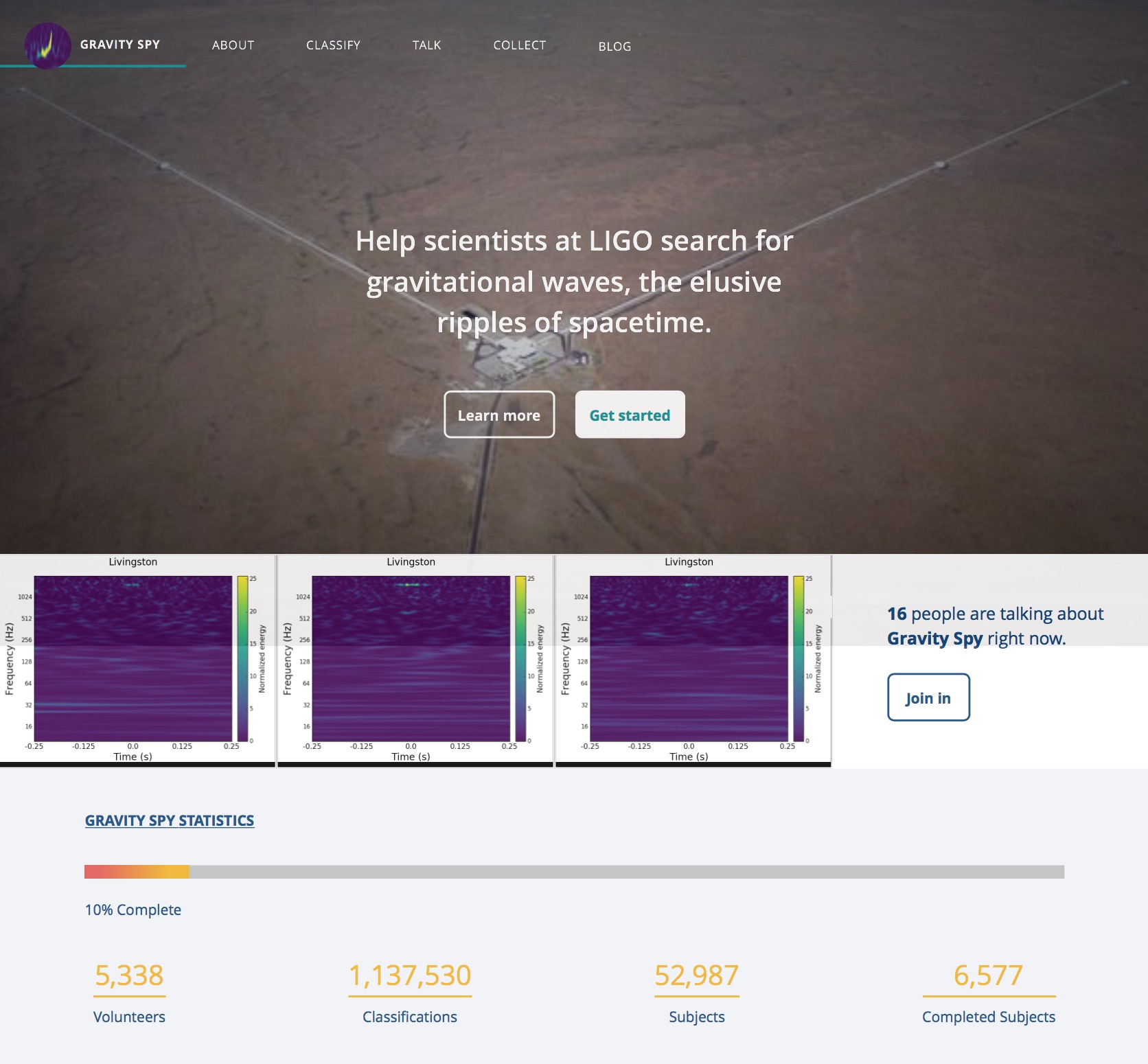1148x1064 pixels.
Task: Click the Classifications label
Action: pos(410,1017)
